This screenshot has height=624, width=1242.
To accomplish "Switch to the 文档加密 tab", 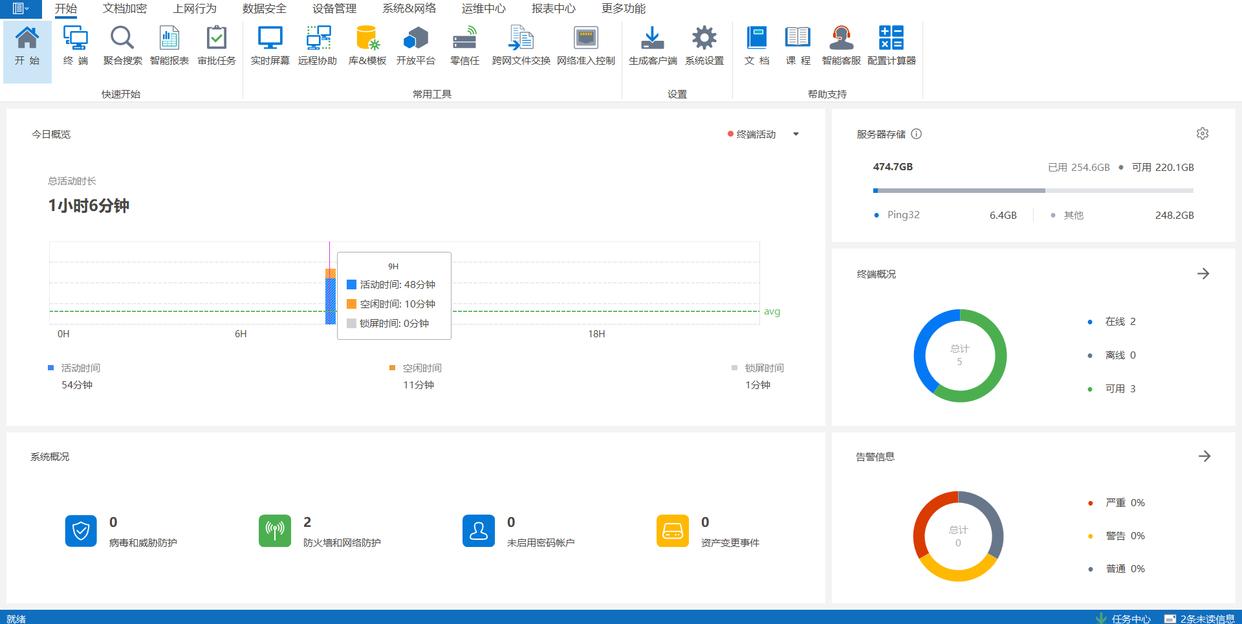I will click(x=125, y=9).
